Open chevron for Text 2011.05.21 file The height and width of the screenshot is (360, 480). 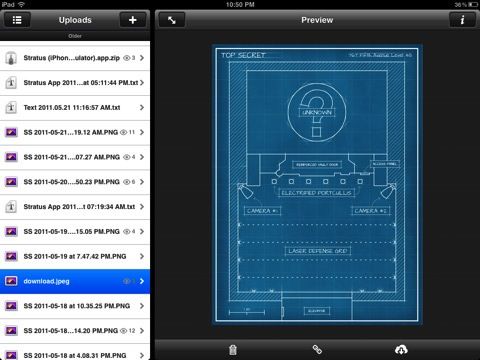coord(142,107)
